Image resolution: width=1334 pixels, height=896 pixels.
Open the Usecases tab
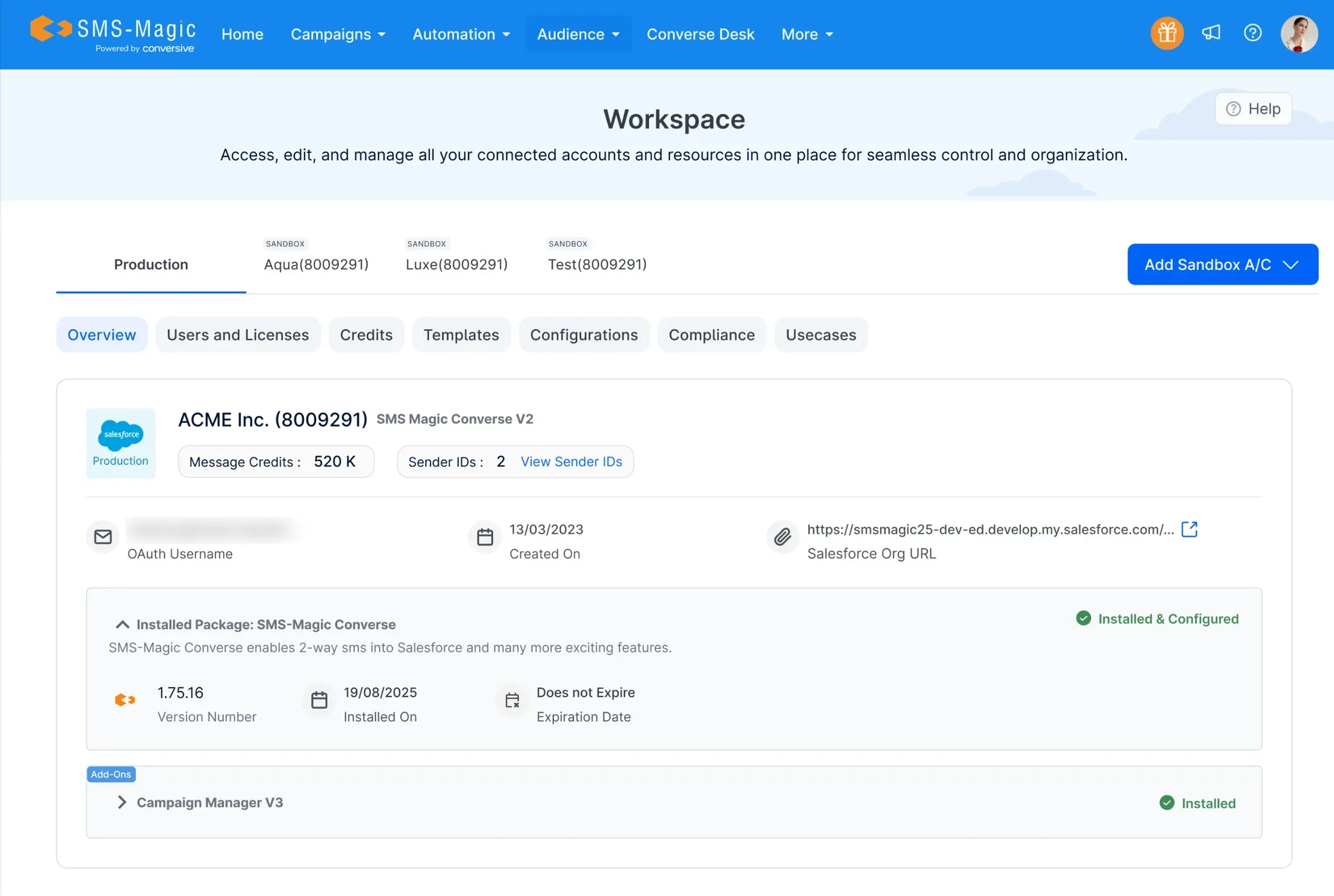coord(821,335)
